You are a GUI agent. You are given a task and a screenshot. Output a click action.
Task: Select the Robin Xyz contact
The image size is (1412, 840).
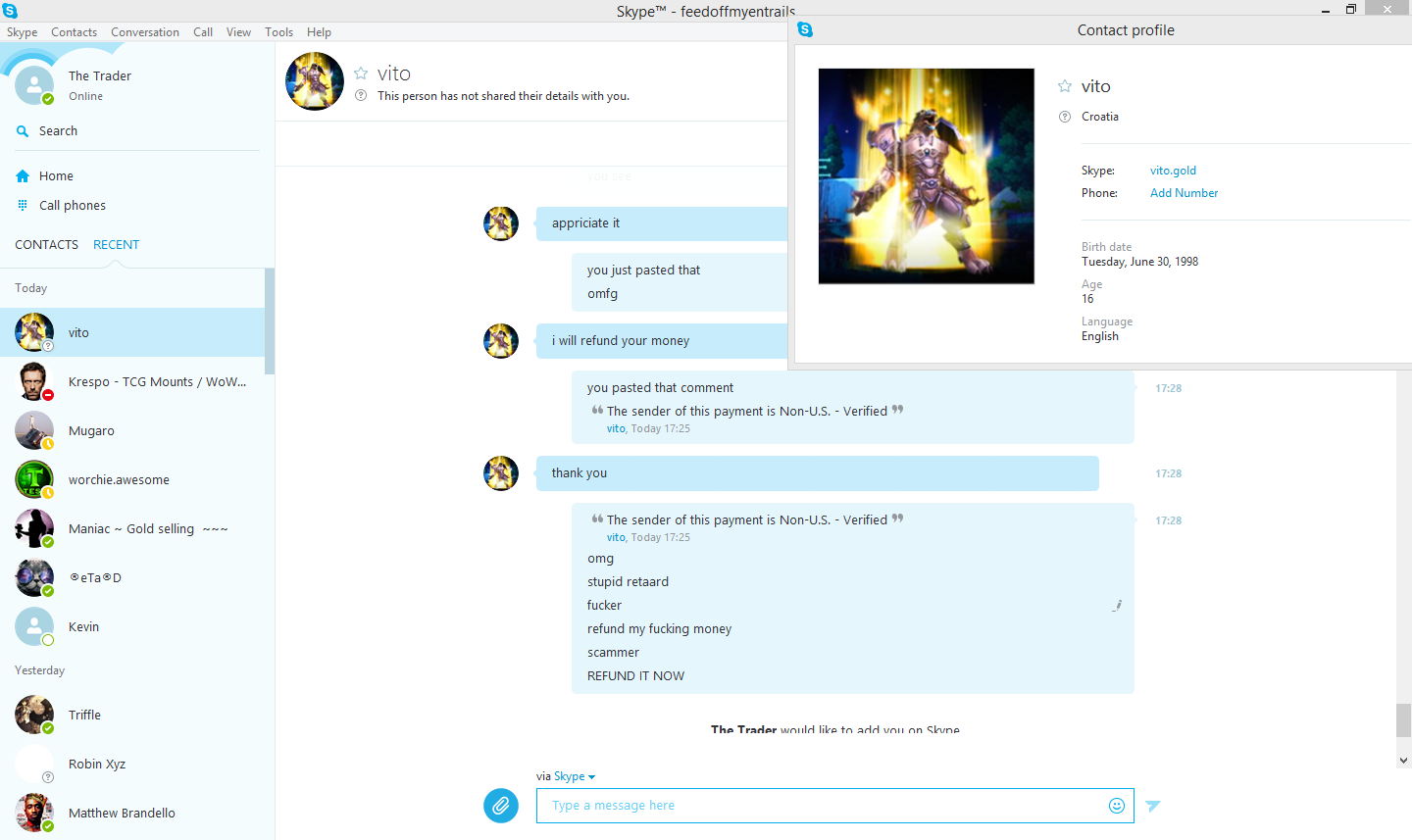pos(132,764)
